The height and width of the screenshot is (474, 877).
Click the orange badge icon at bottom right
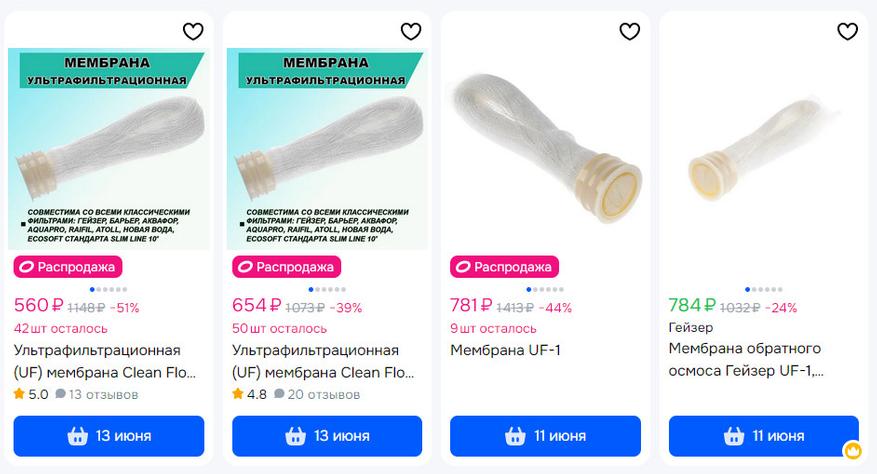852,450
